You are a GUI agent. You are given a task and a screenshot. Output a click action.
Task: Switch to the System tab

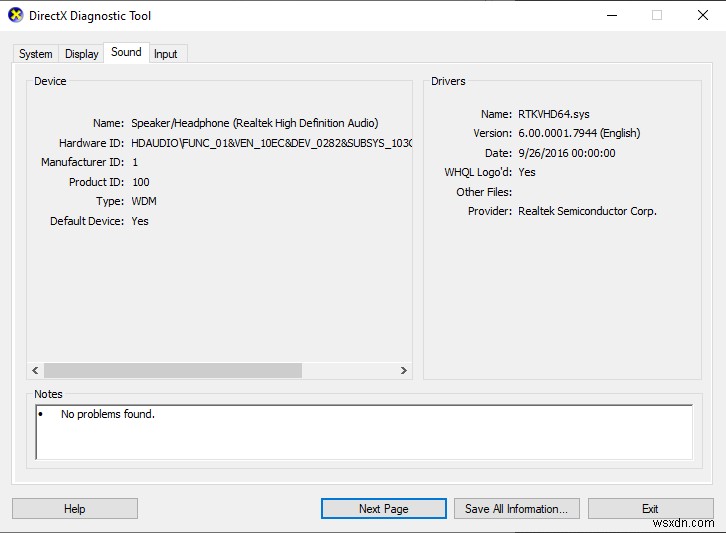36,54
